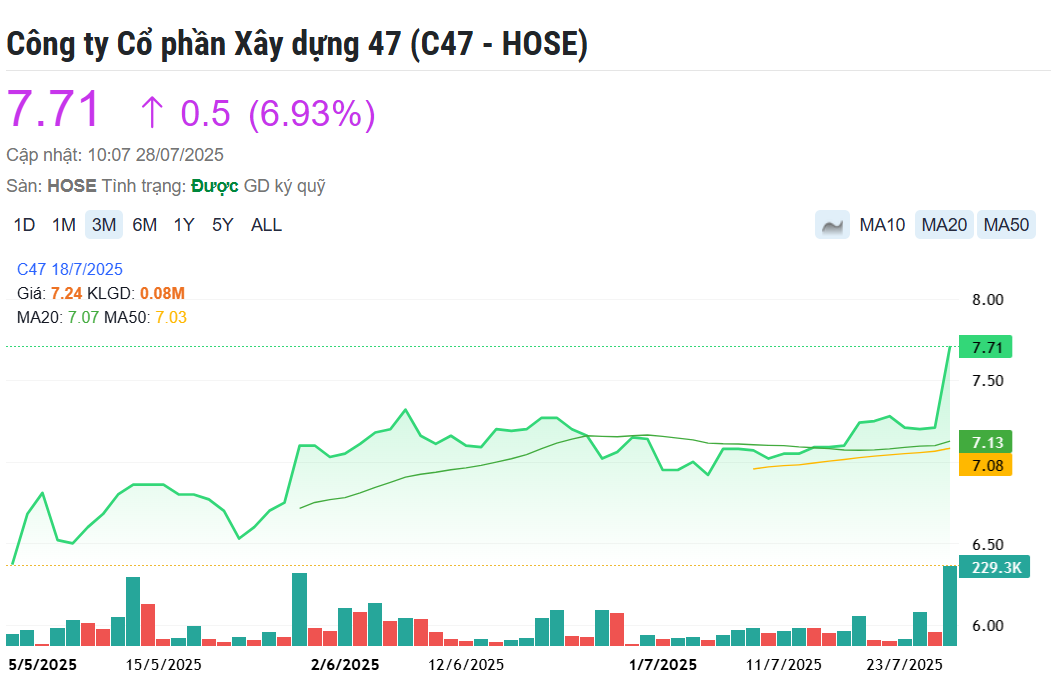Image resolution: width=1051 pixels, height=689 pixels.
Task: Click the 7.71 current price label on axis
Action: 985,347
